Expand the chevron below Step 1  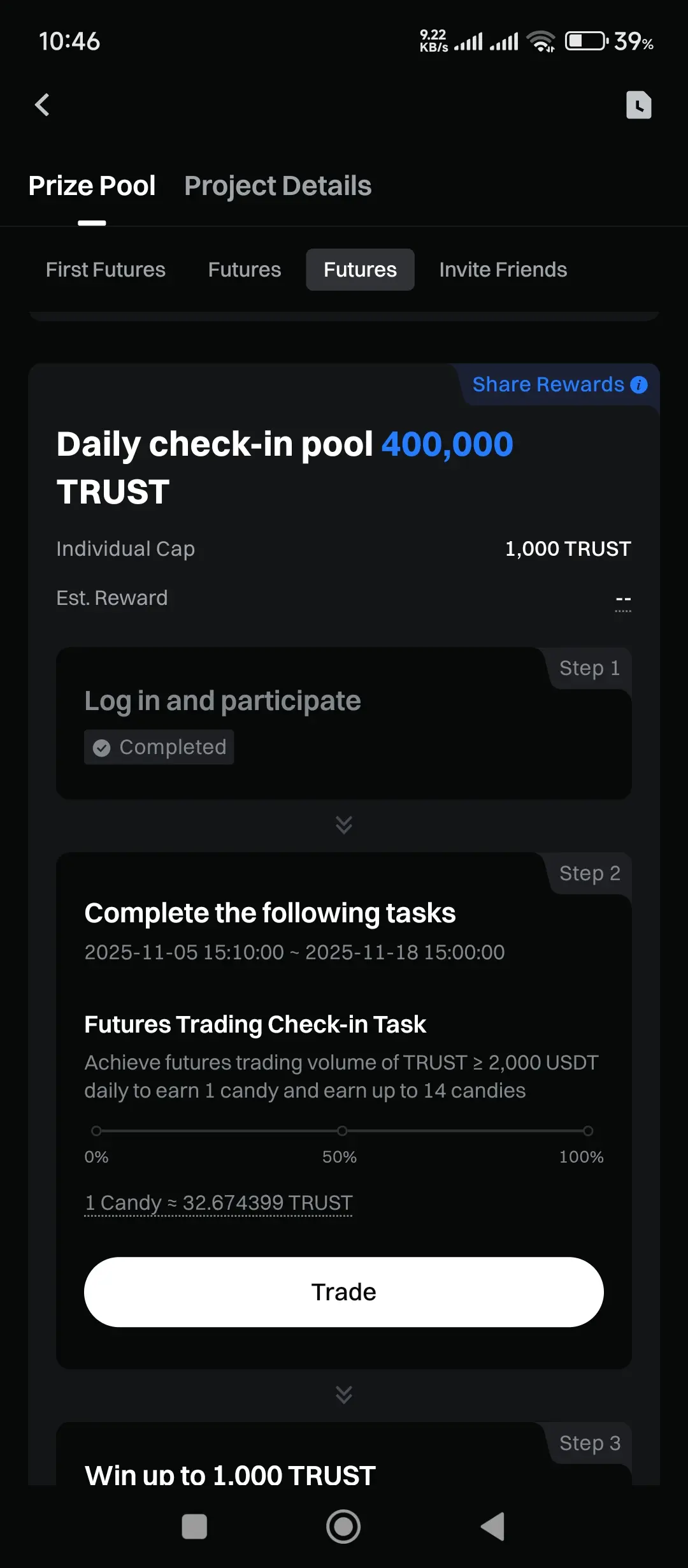(x=344, y=825)
